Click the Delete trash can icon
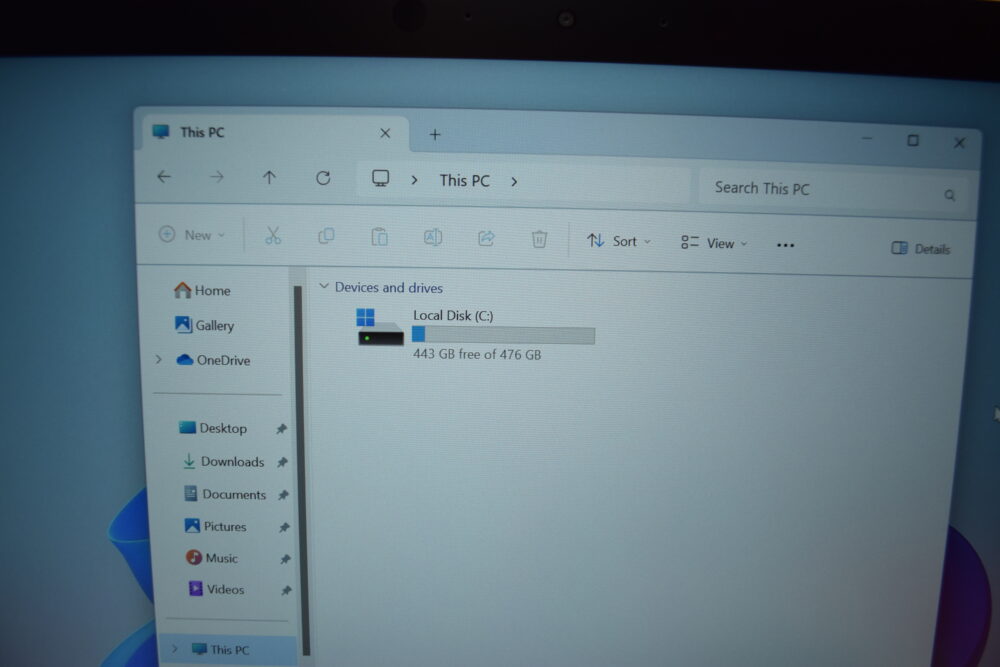This screenshot has height=667, width=1000. pyautogui.click(x=539, y=239)
